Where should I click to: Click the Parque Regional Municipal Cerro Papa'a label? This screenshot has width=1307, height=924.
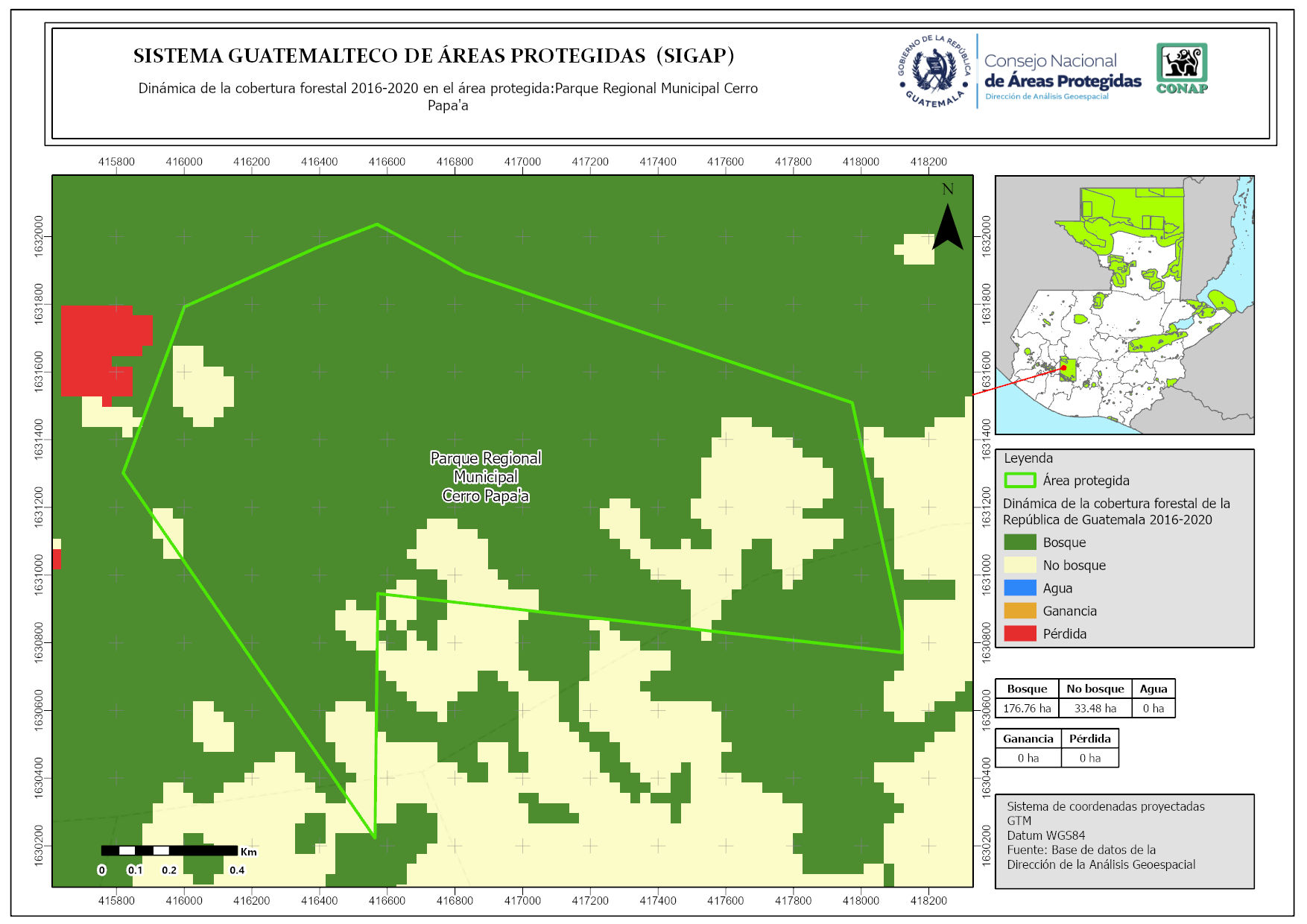(485, 477)
